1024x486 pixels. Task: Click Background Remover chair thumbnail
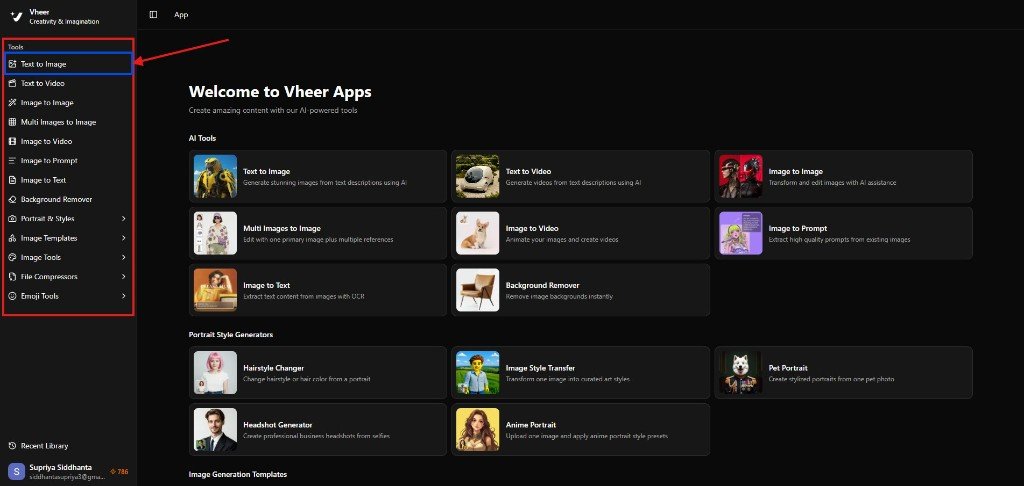pyautogui.click(x=477, y=290)
